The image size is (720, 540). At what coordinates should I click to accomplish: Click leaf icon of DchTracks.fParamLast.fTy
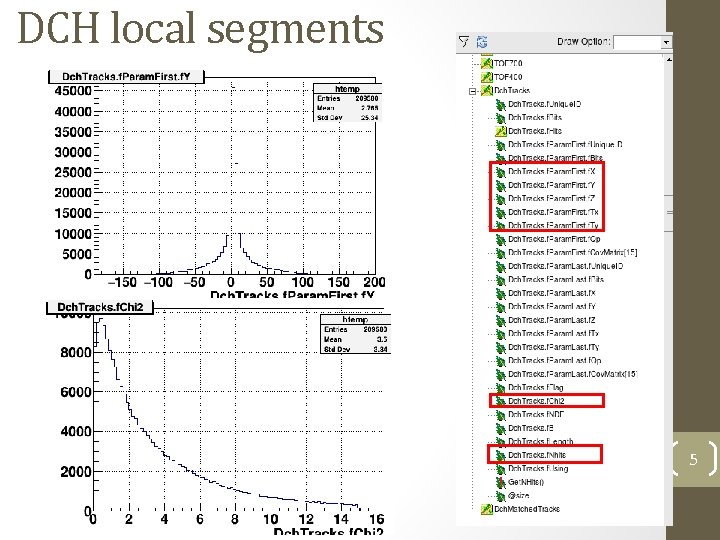[x=501, y=348]
